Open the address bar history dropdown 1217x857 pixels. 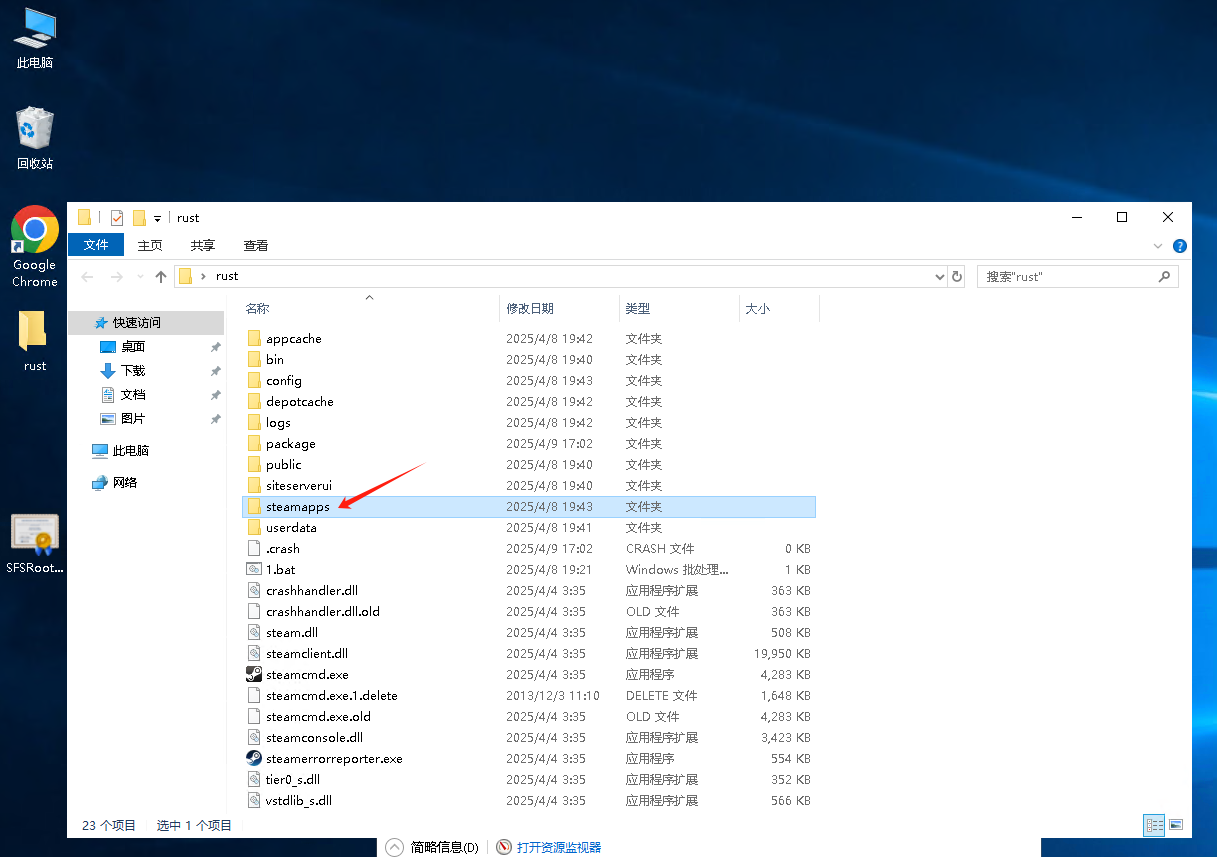click(939, 277)
